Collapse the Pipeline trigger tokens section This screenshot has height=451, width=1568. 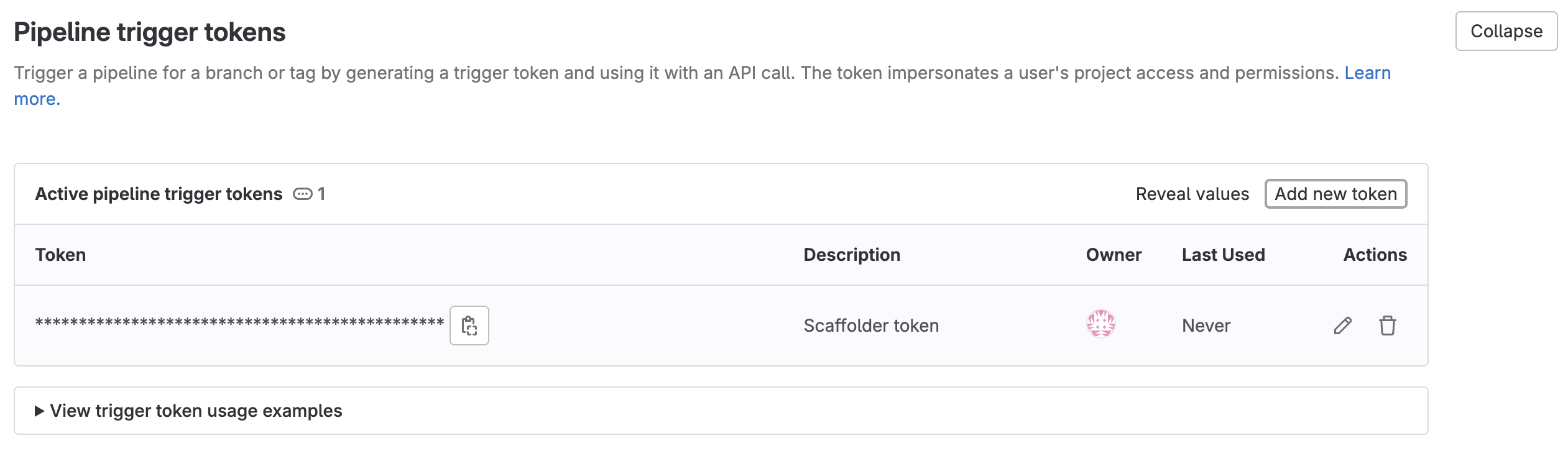(x=1506, y=31)
